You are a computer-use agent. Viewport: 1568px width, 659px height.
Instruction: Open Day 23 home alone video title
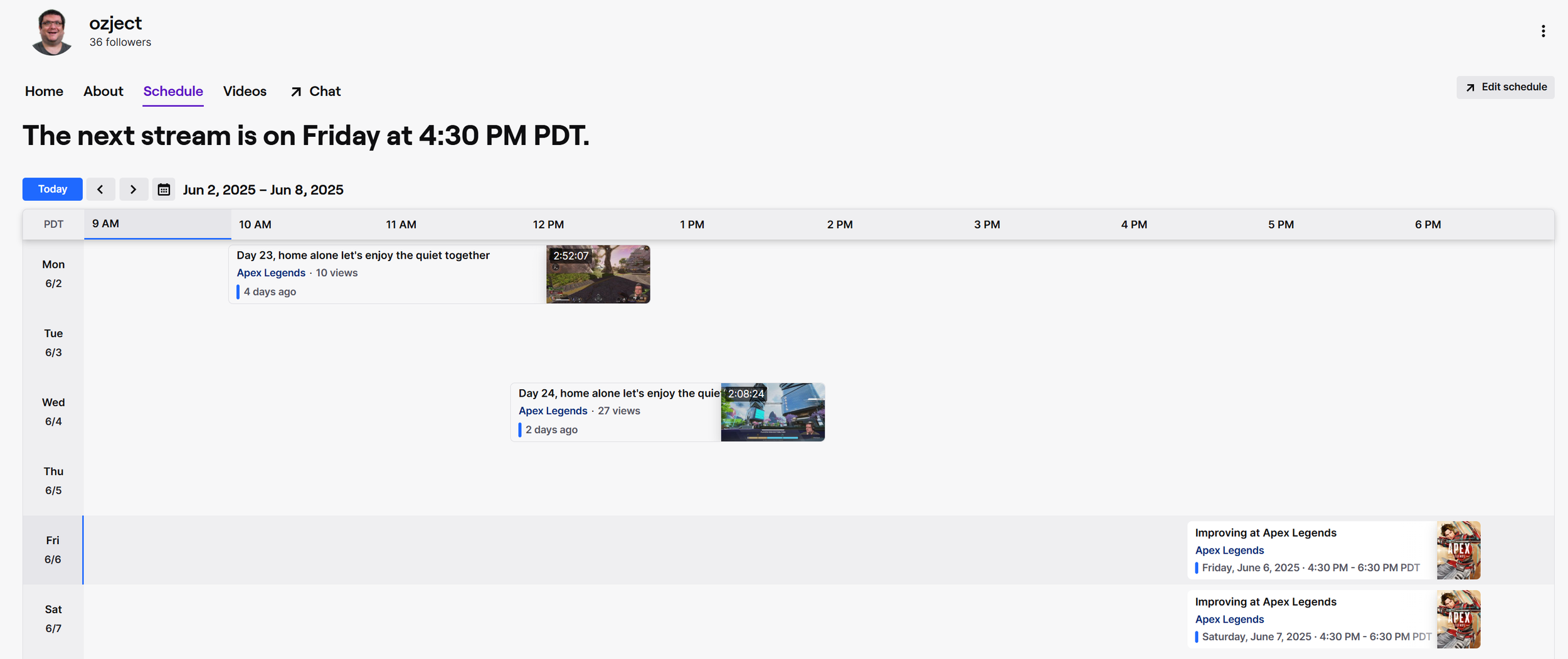coord(363,255)
